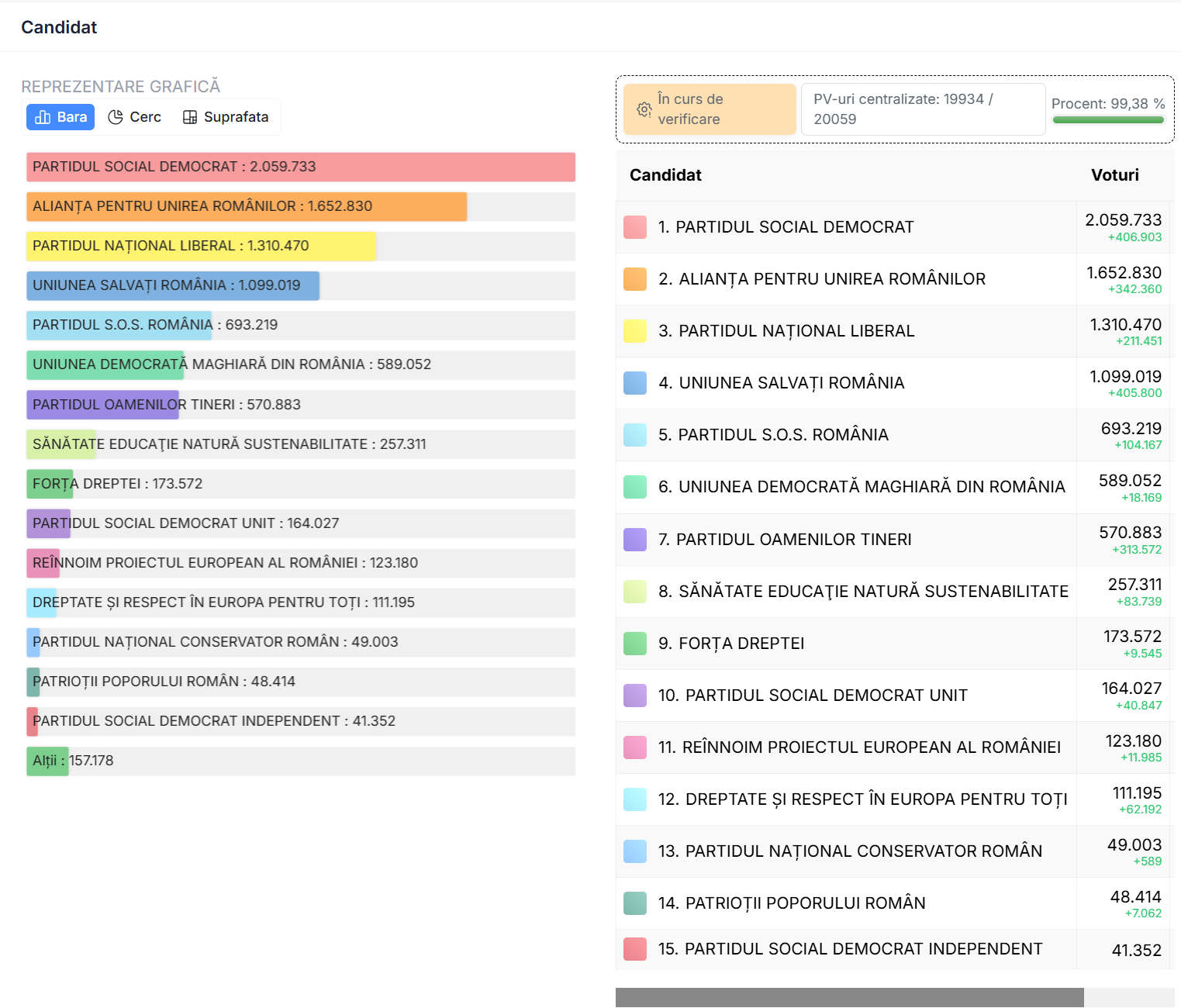
Task: Click the pink swatch for Reînnoim Proiectul European
Action: (x=635, y=747)
